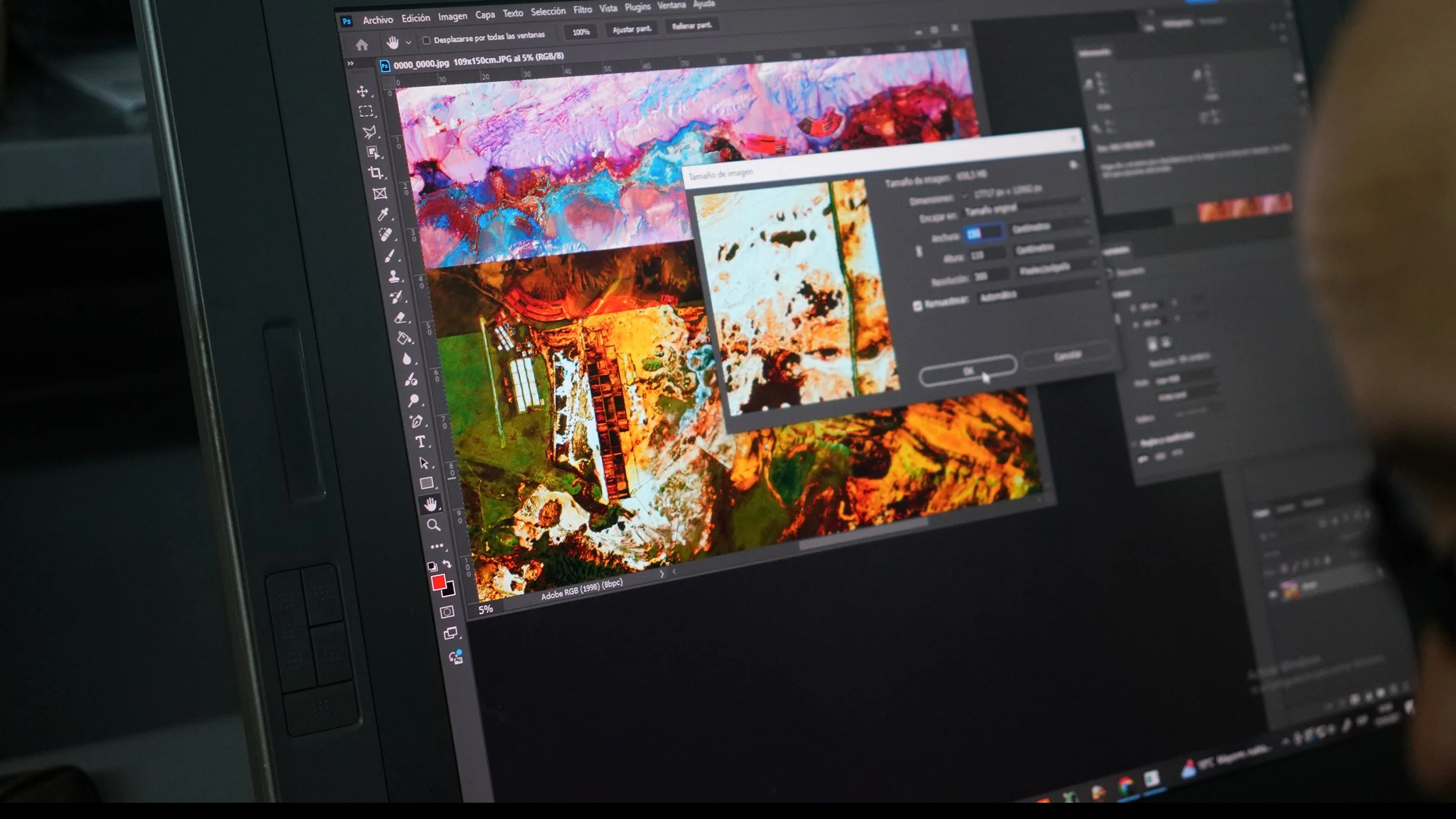Click the Ajustar pant. button

click(x=631, y=29)
